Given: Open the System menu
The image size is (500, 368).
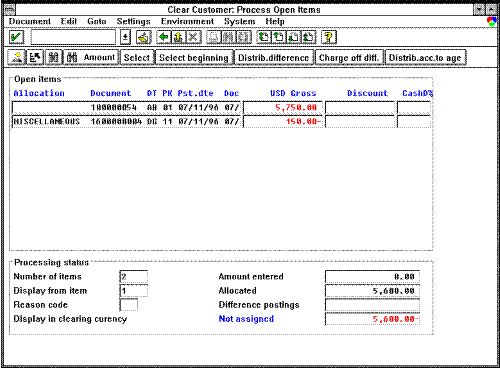Looking at the screenshot, I should coord(239,21).
